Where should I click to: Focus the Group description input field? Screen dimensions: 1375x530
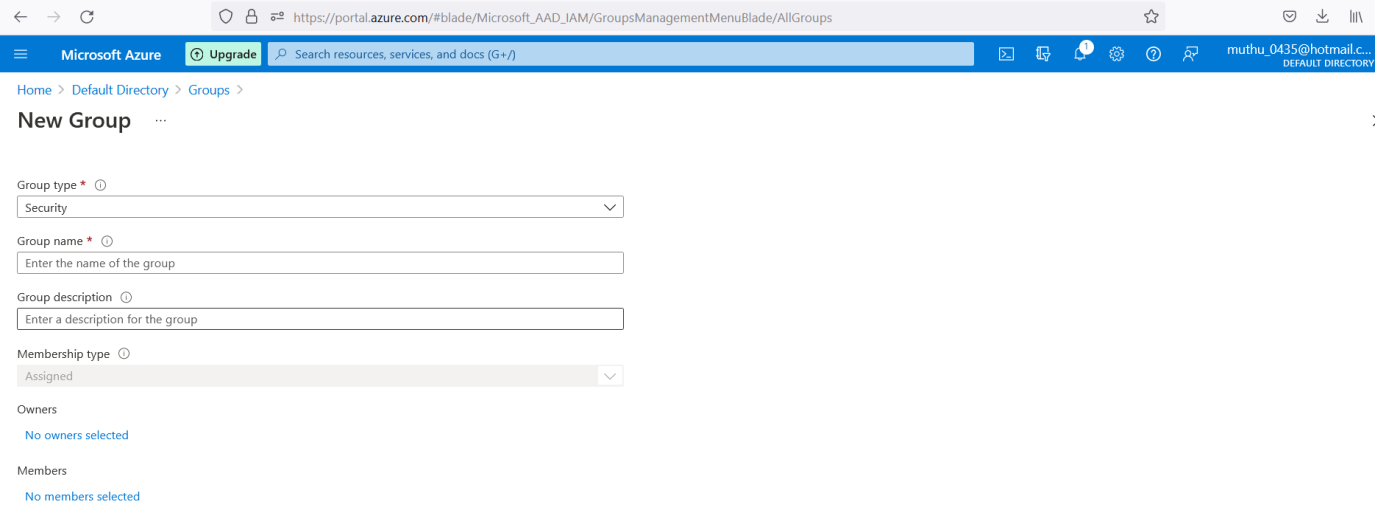point(320,319)
